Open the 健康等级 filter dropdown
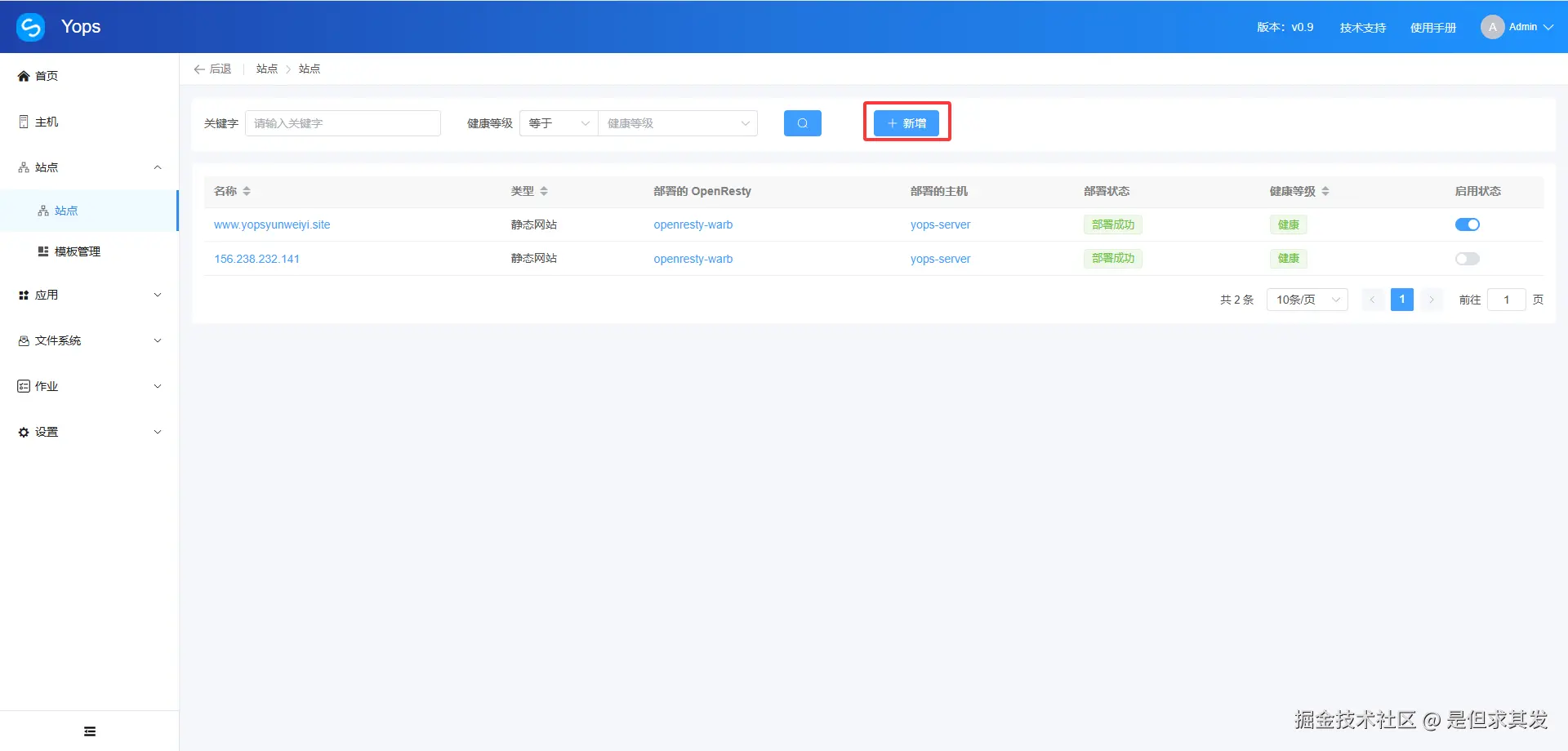The image size is (1568, 751). pos(676,122)
